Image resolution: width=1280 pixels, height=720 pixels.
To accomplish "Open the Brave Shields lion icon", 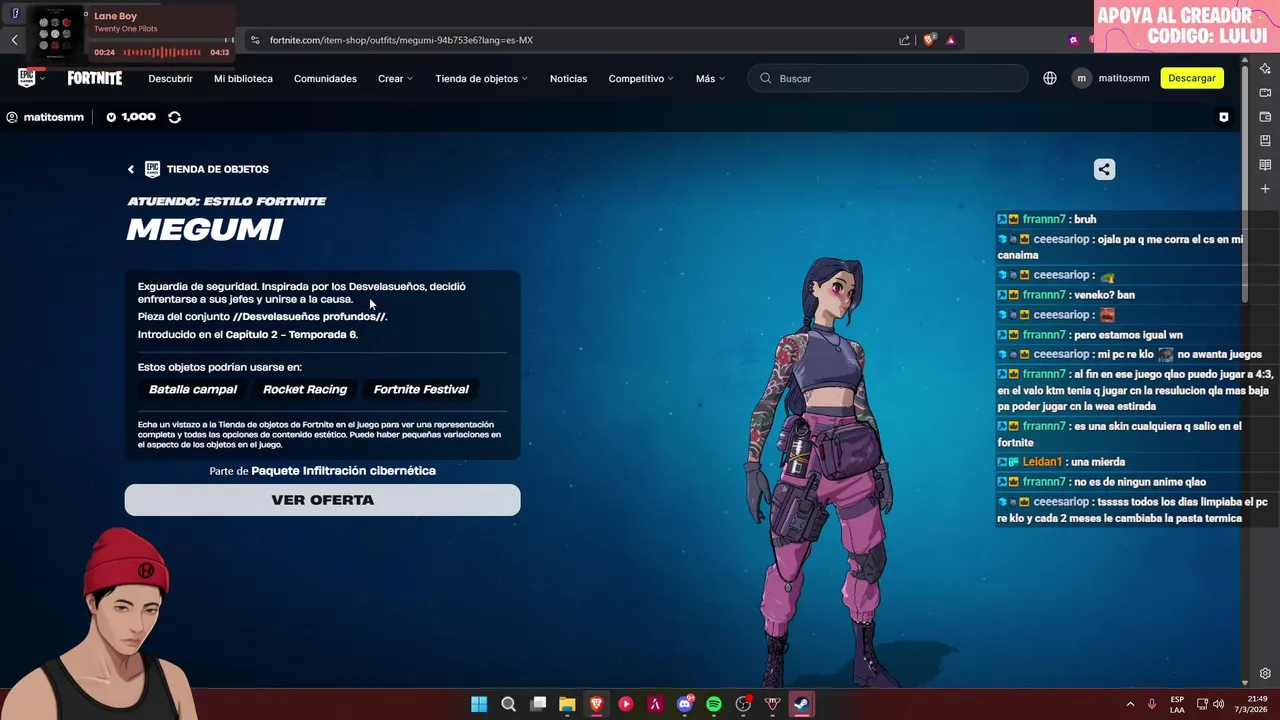I will pyautogui.click(x=929, y=40).
